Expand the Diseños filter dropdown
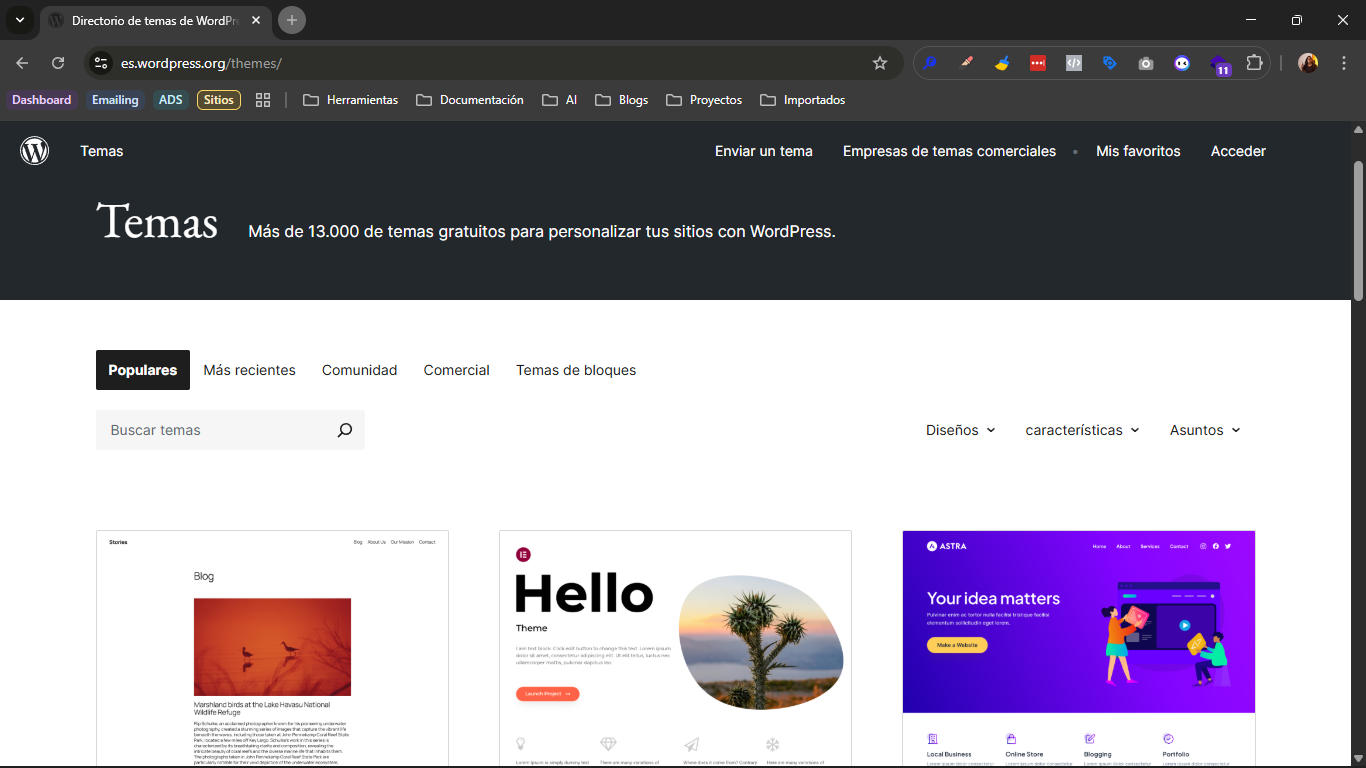 960,430
